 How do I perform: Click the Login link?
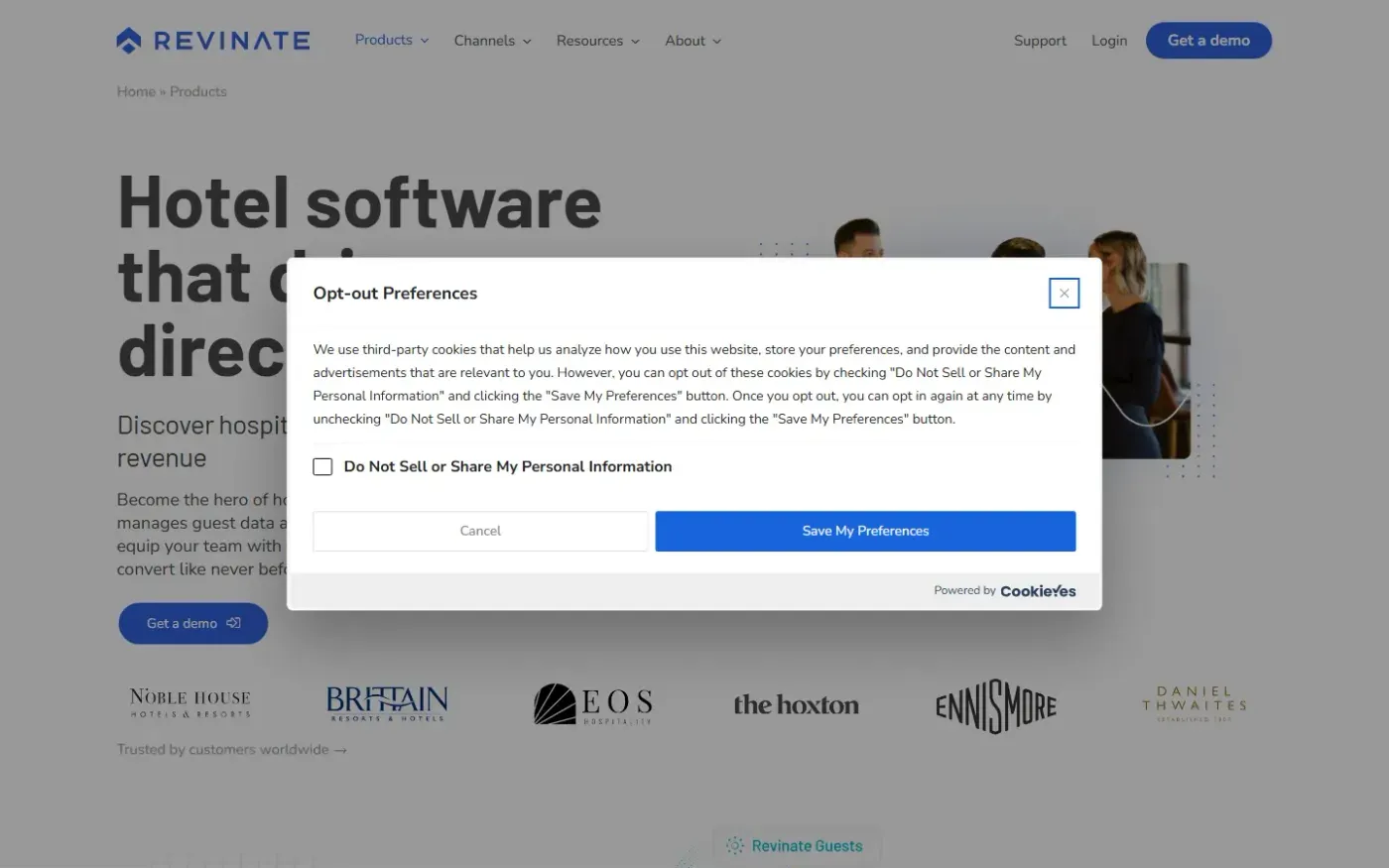tap(1109, 41)
